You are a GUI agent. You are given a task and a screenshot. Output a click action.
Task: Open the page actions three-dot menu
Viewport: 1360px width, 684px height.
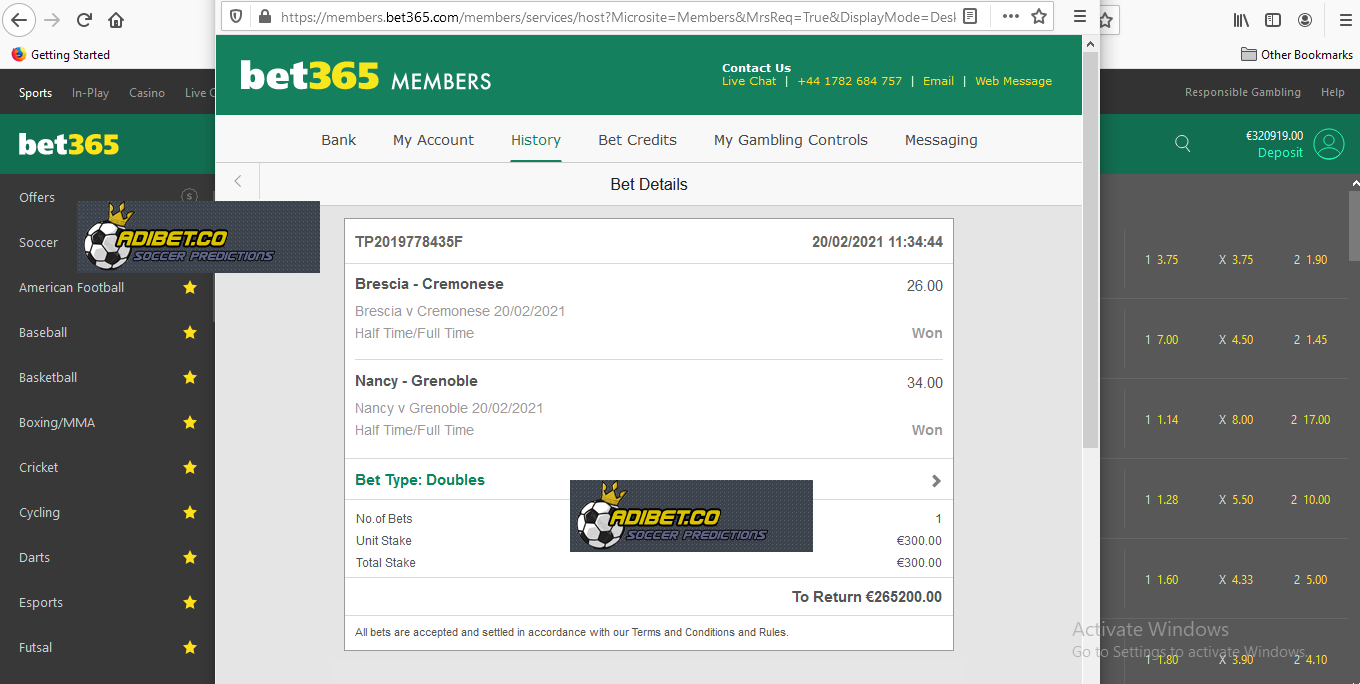[x=1011, y=16]
